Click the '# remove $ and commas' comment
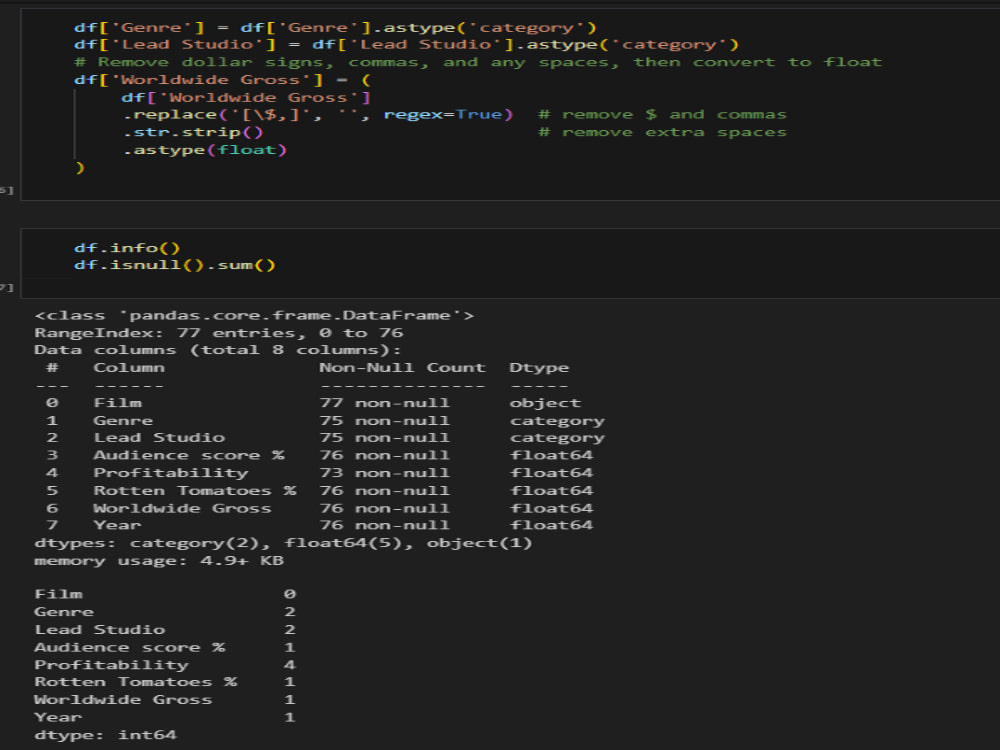The width and height of the screenshot is (1000, 750). pos(662,115)
